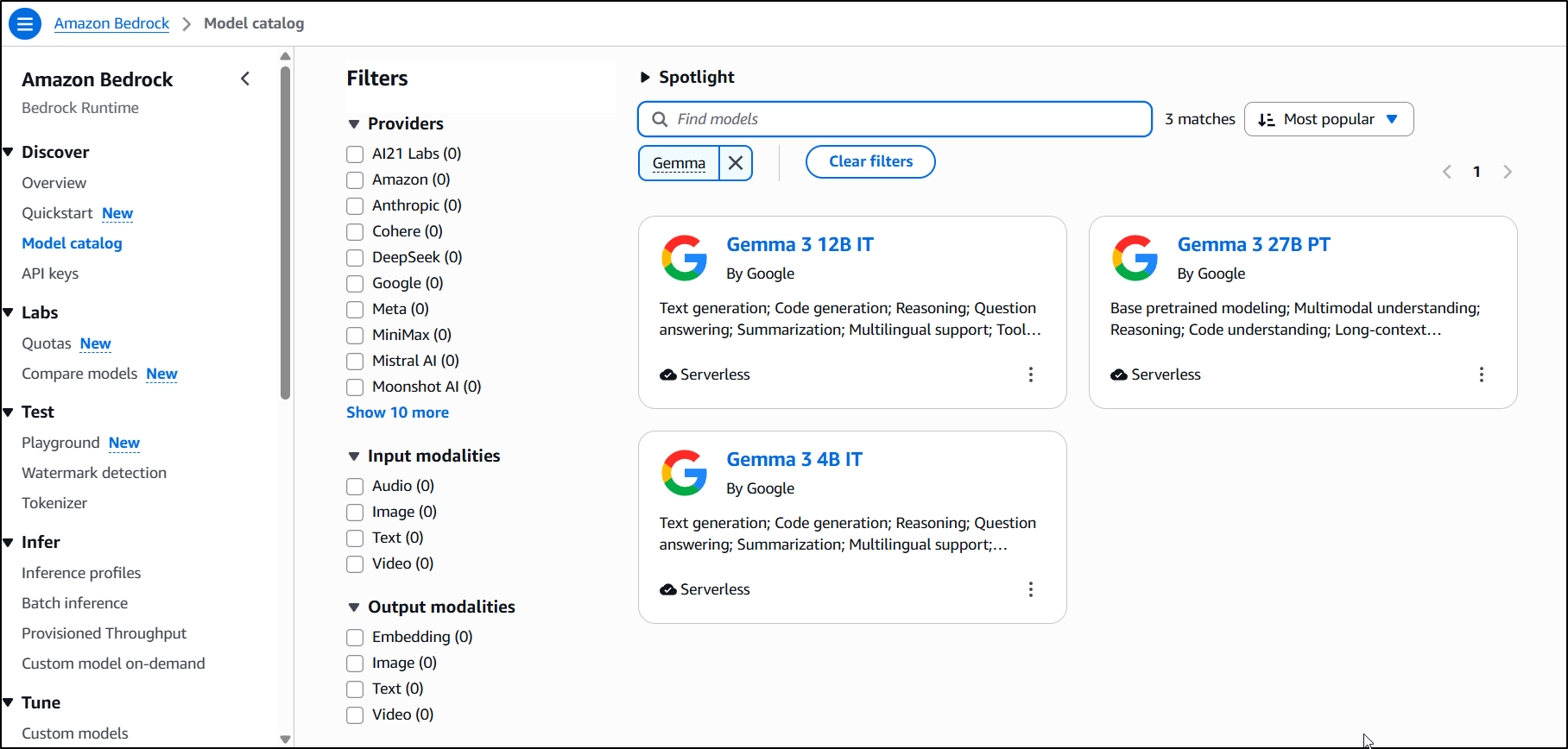The width and height of the screenshot is (1568, 749).
Task: Open options menu for Gemma 3 12B IT
Action: (x=1030, y=374)
